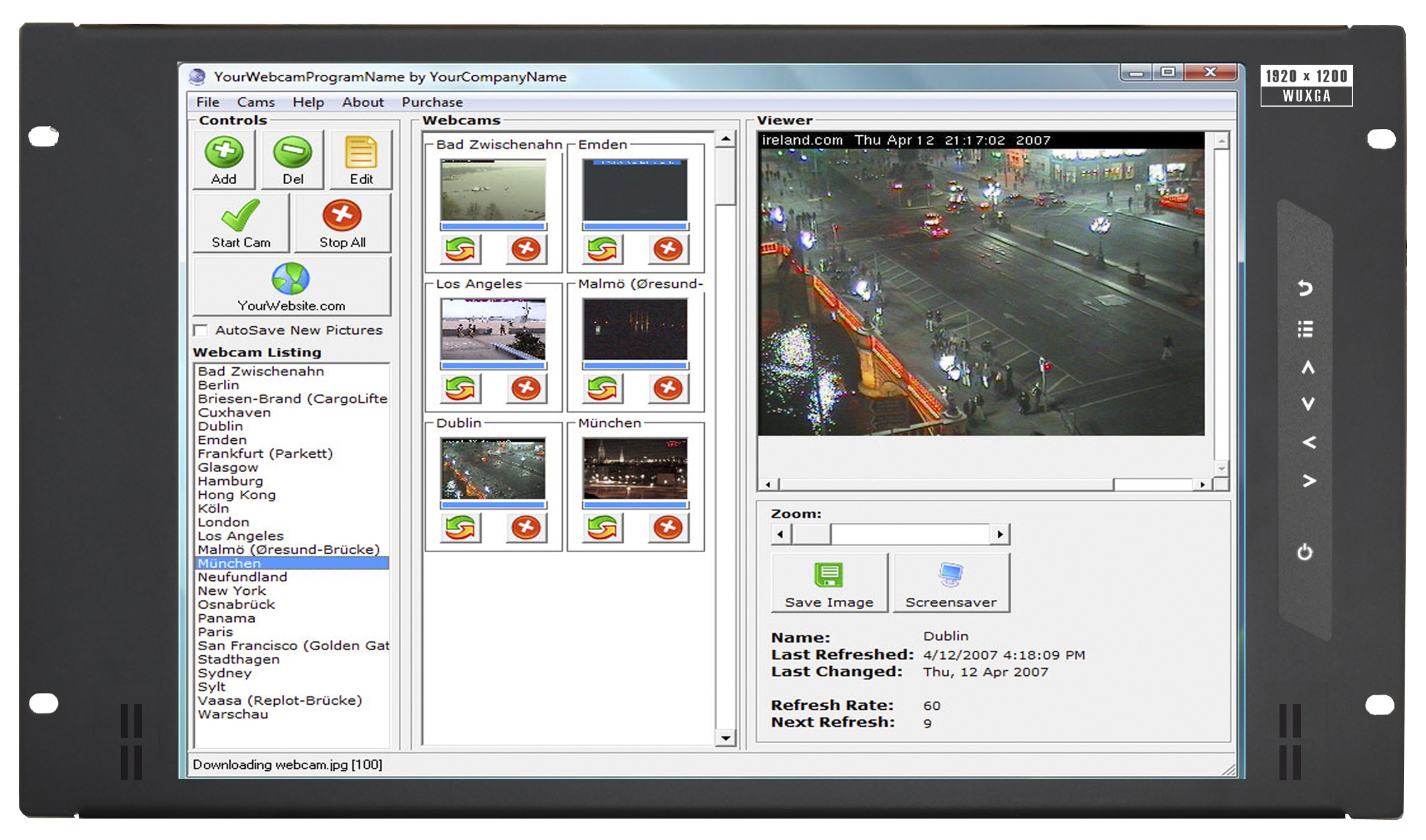Remove the Dublin webcam
The width and height of the screenshot is (1426, 840).
[x=526, y=528]
